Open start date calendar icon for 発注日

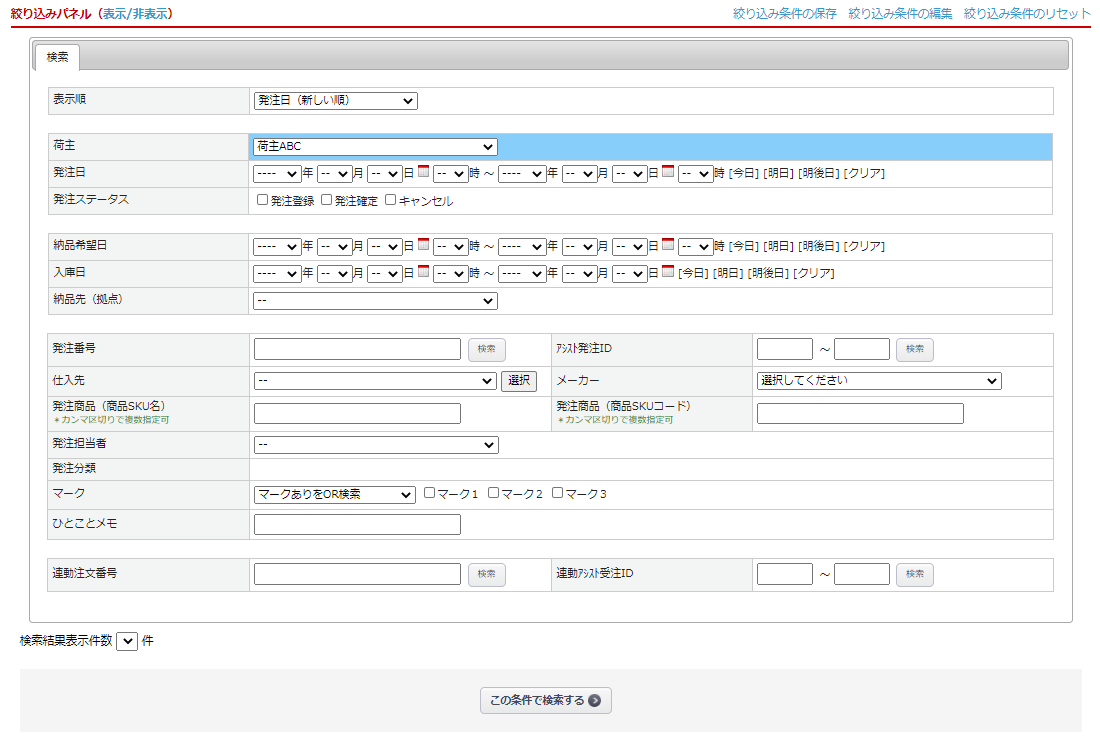(x=423, y=172)
